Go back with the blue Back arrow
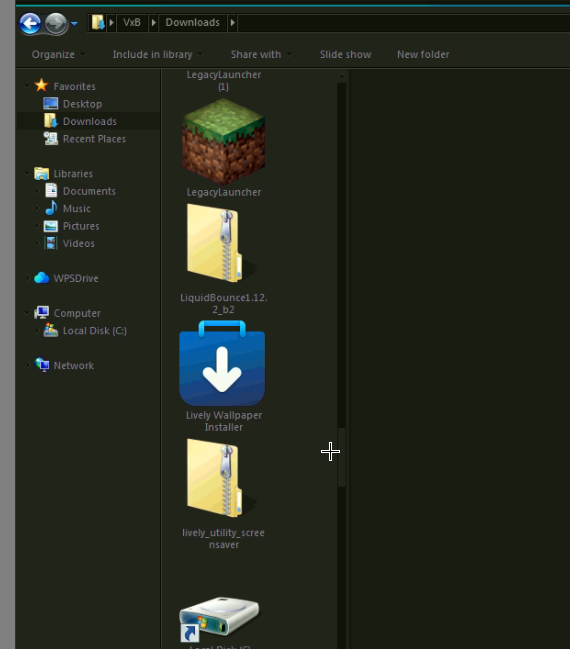Image resolution: width=570 pixels, height=649 pixels. [x=30, y=23]
